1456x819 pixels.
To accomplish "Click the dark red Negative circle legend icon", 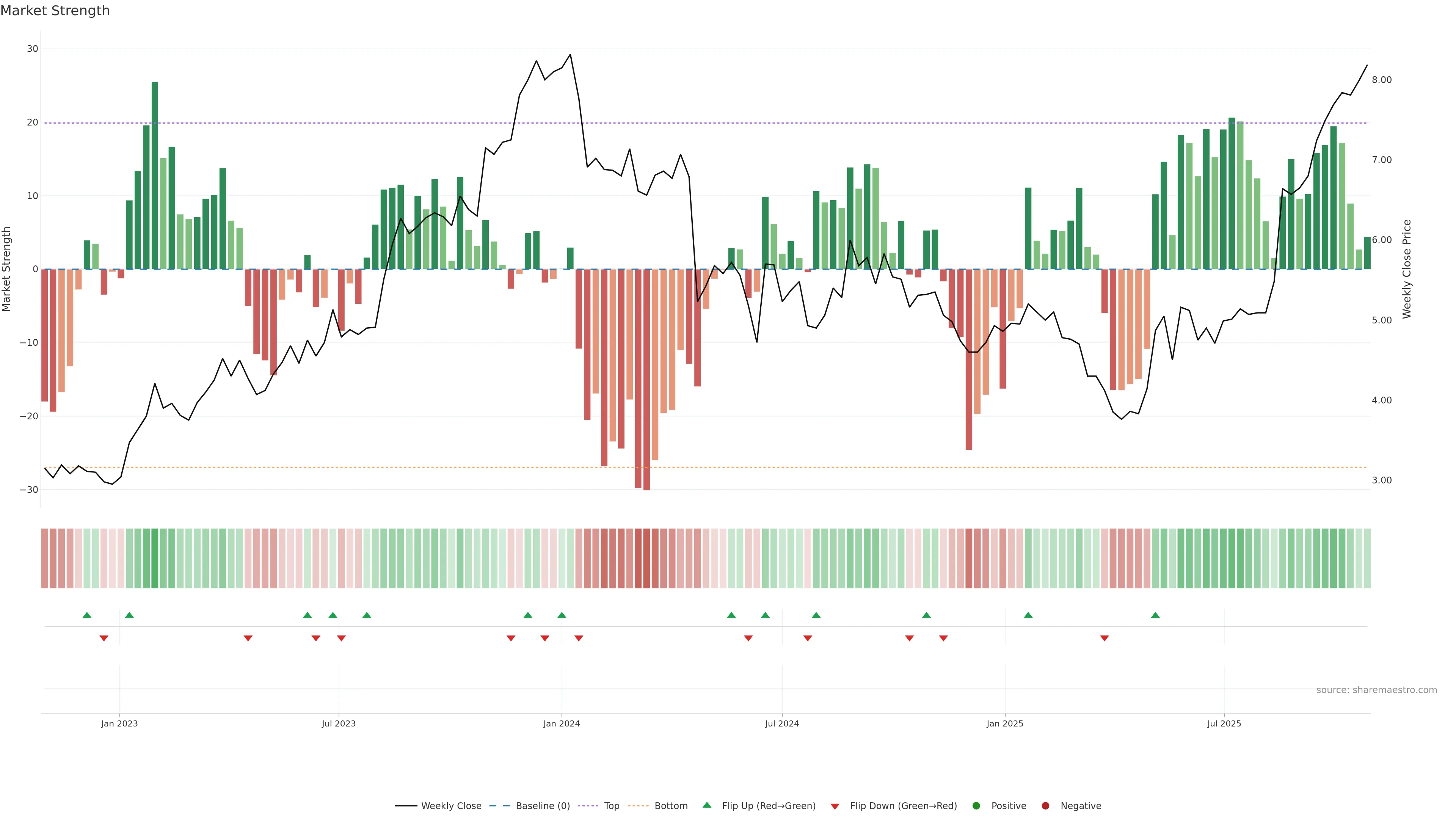I will [1045, 805].
